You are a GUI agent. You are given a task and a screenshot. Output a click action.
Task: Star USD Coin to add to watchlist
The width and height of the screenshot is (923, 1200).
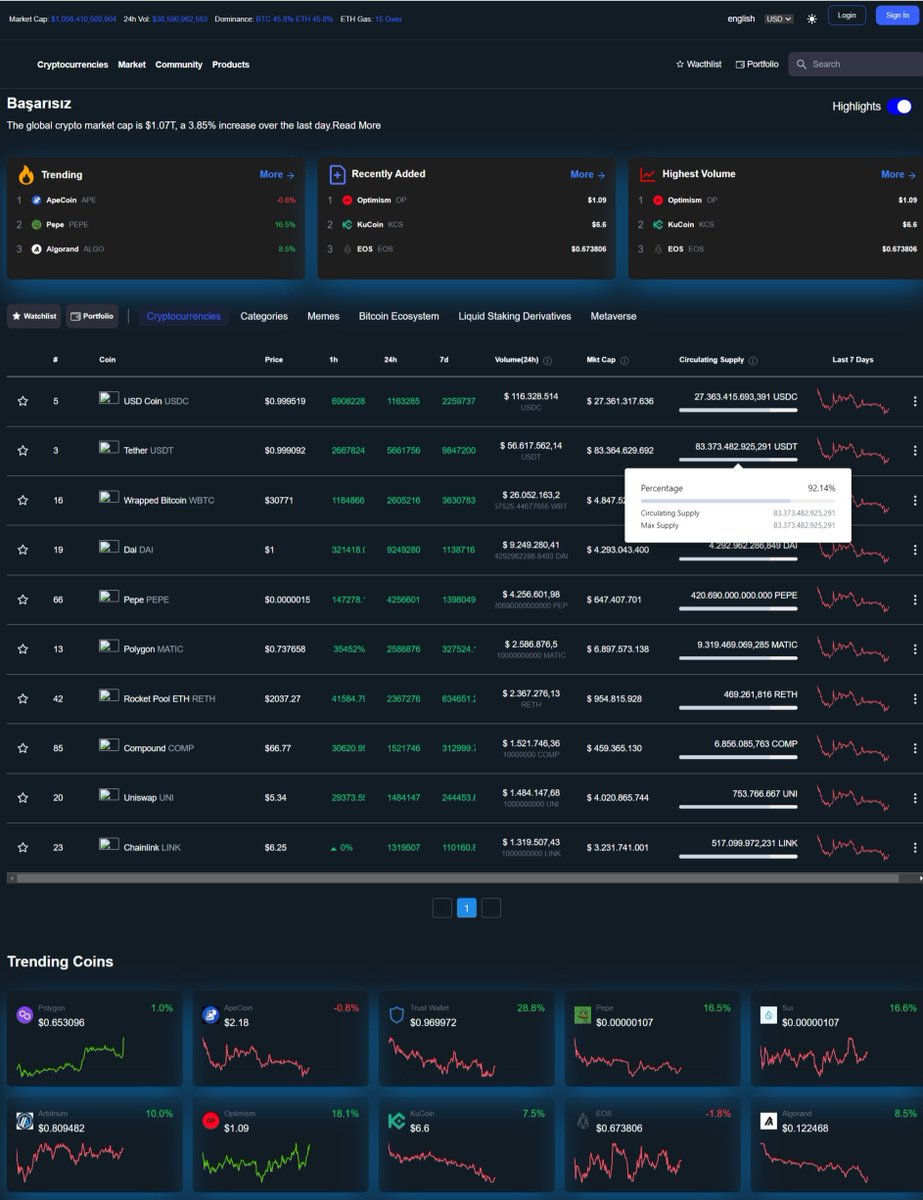coord(23,401)
